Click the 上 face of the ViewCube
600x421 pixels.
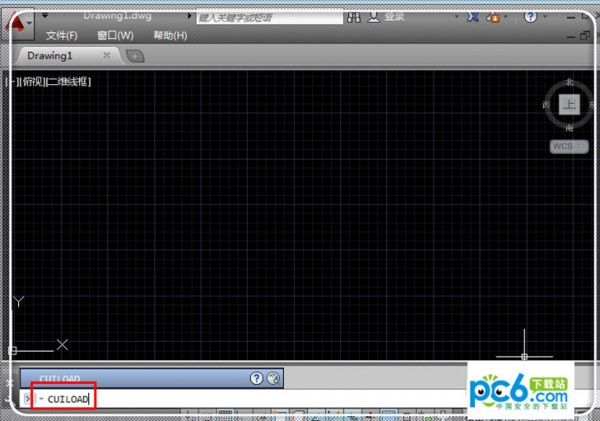tap(568, 103)
